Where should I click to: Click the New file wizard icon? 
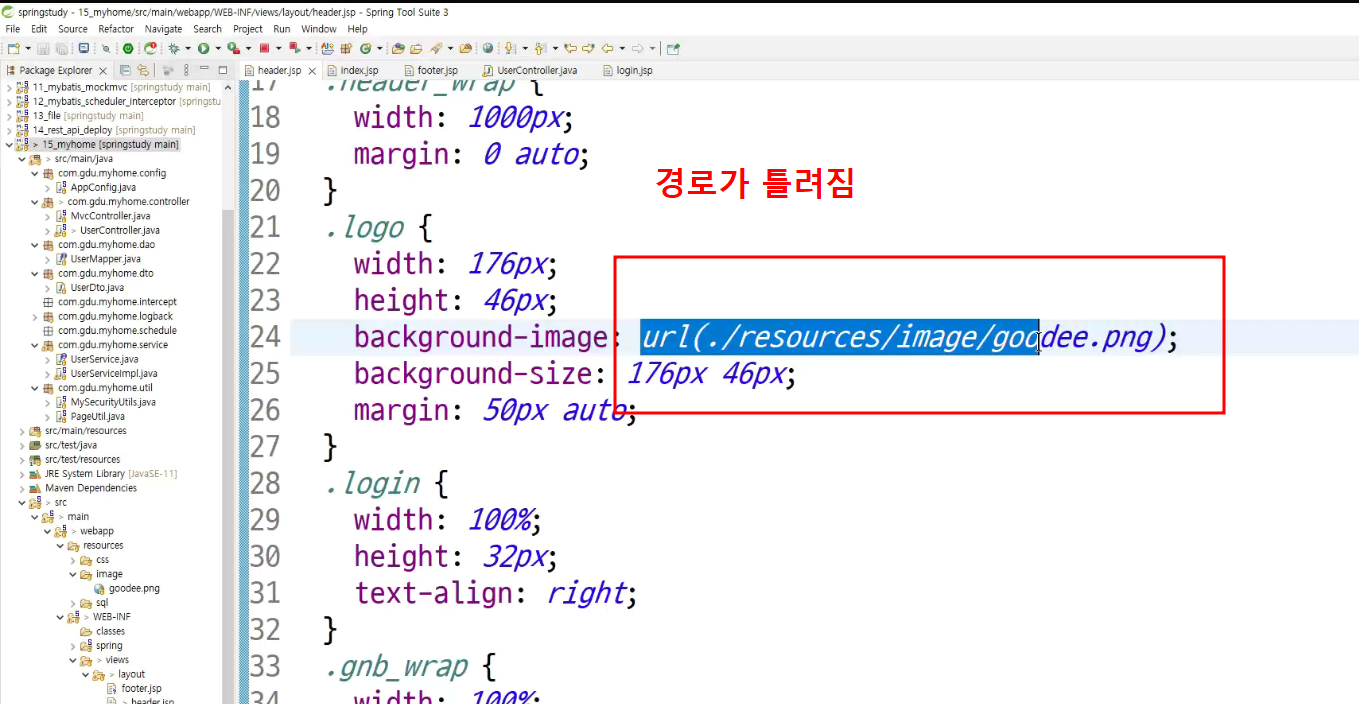coord(13,48)
